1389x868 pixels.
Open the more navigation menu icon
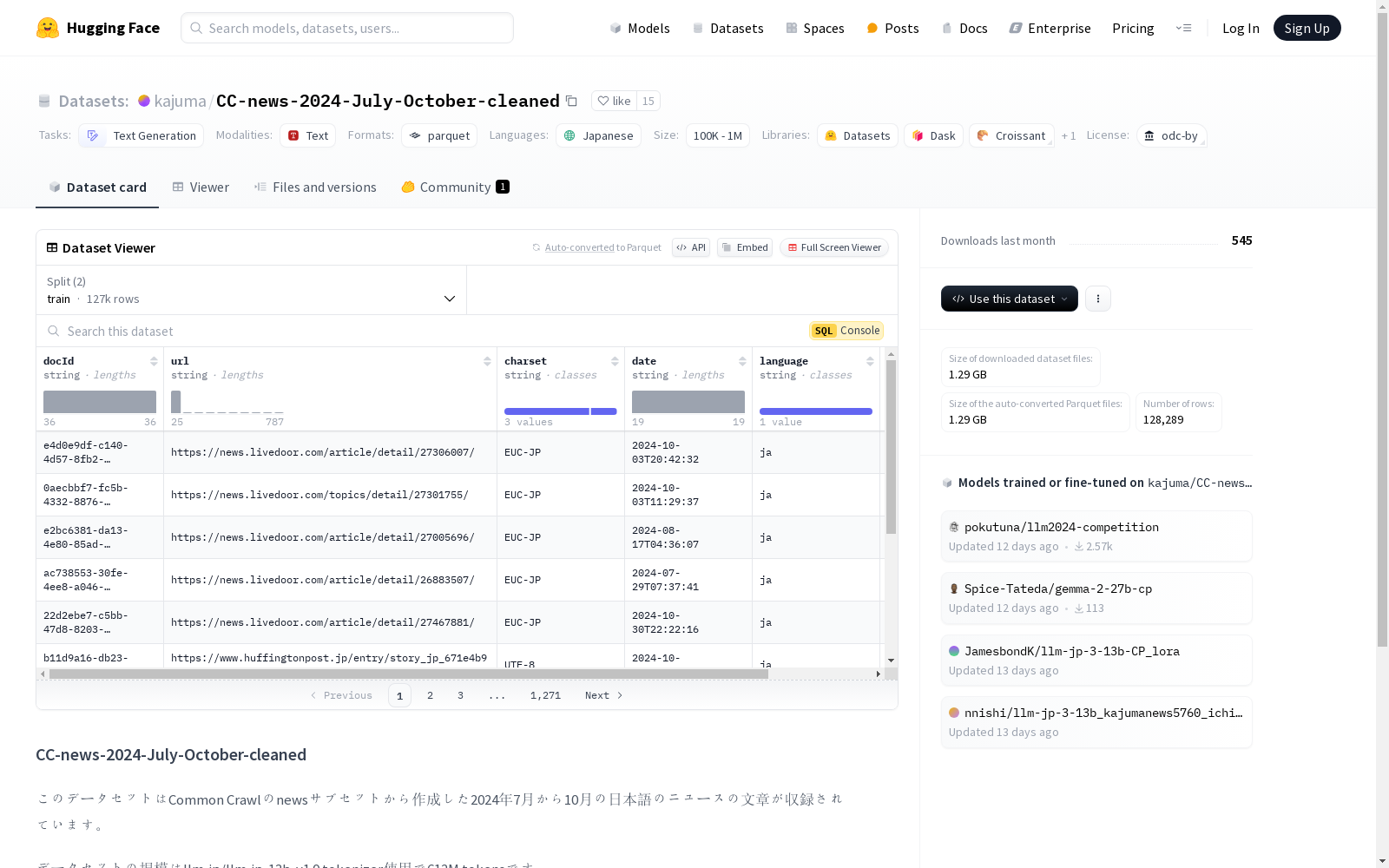(x=1183, y=28)
